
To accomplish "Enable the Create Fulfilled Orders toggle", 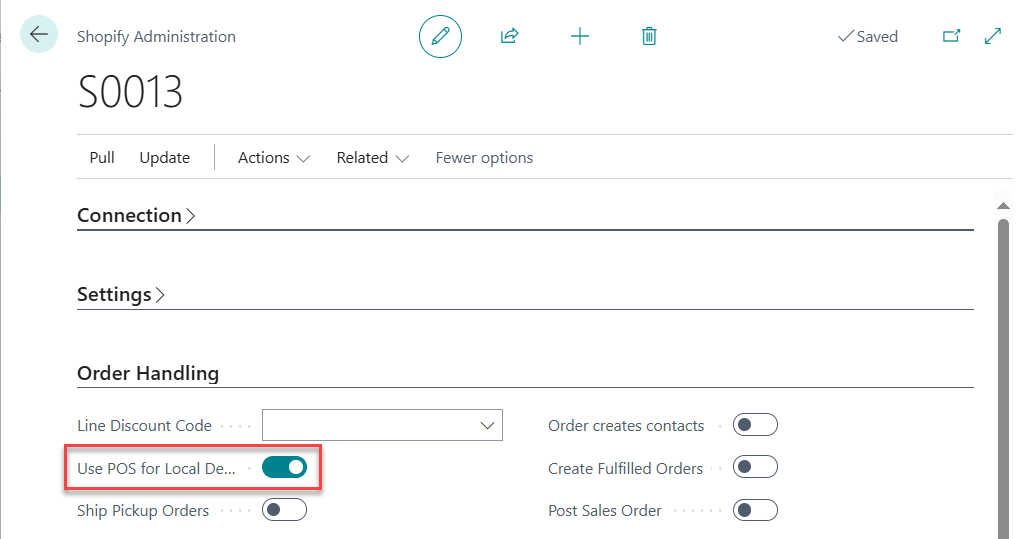I will point(755,468).
